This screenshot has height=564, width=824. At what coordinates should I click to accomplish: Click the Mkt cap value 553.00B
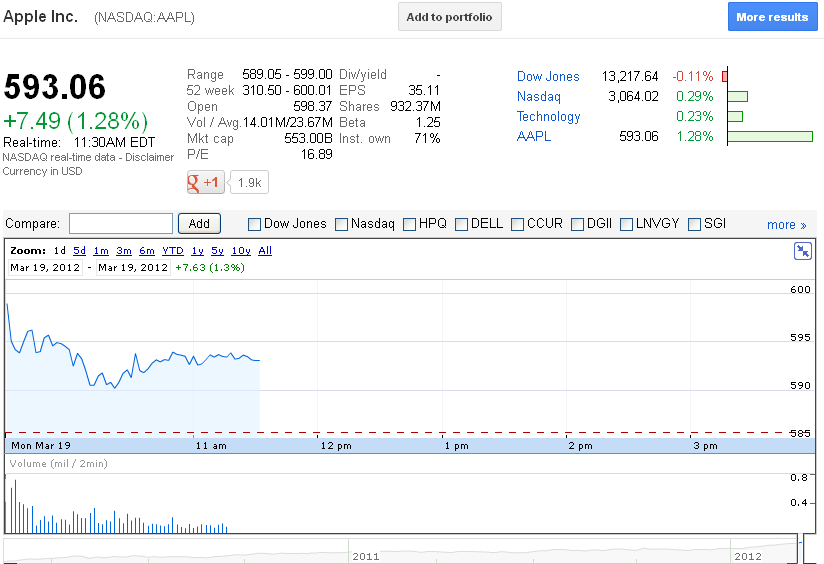308,139
